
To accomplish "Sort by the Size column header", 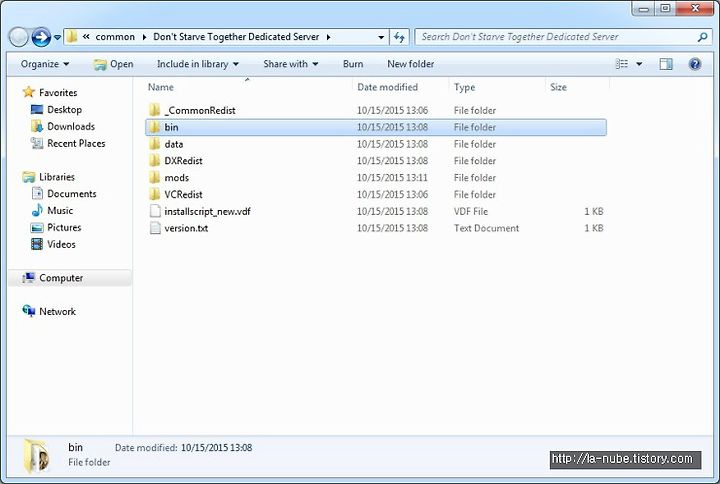I will (558, 87).
